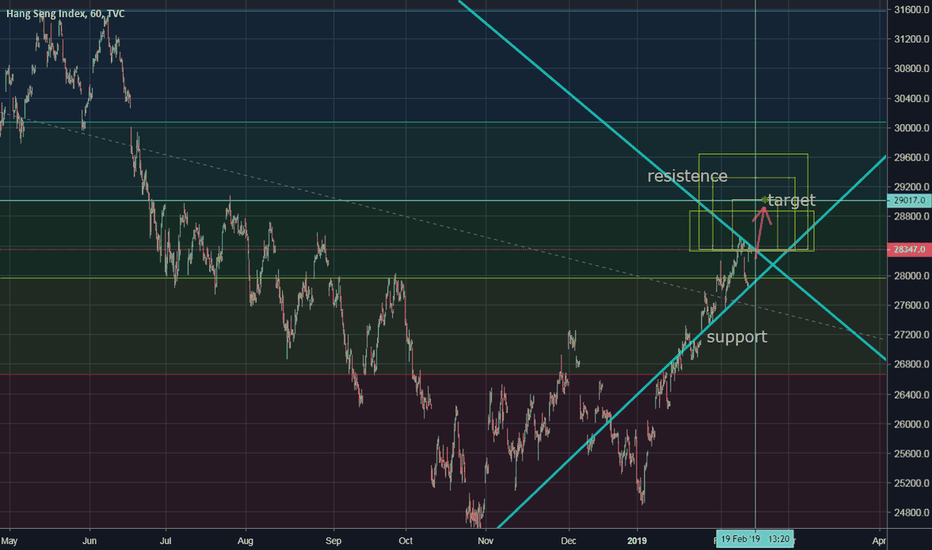Click the Jul label on time axis

(x=165, y=541)
